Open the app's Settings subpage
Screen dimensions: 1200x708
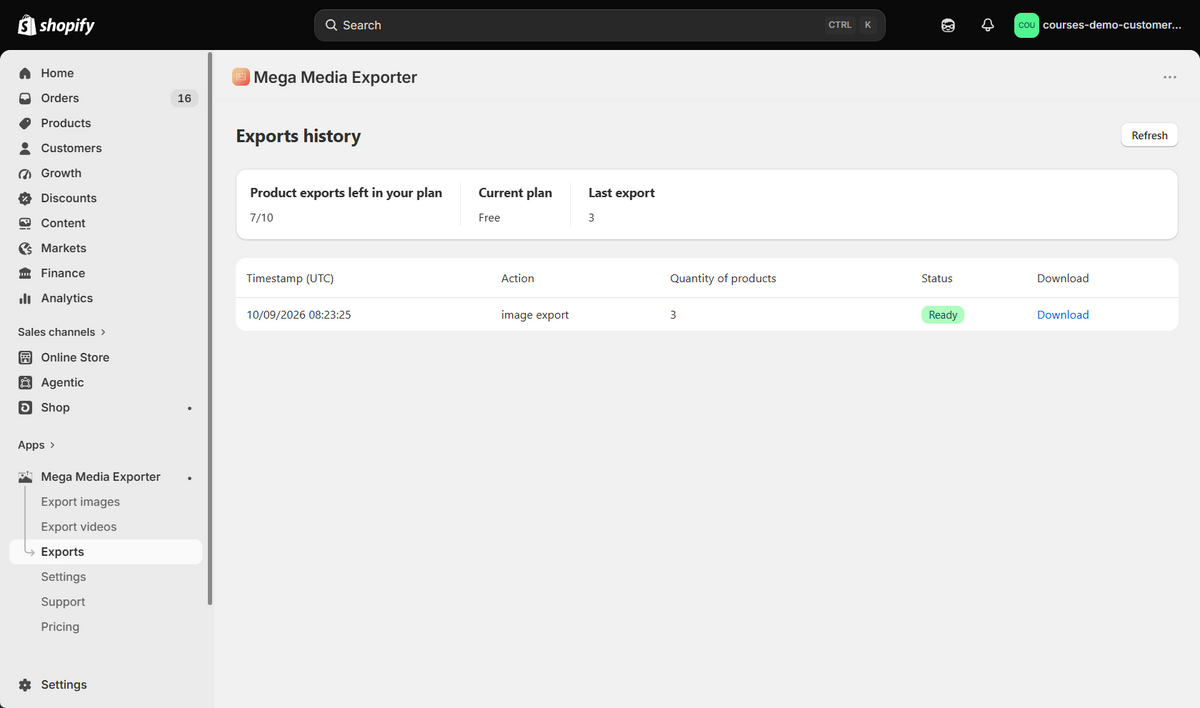click(x=63, y=577)
